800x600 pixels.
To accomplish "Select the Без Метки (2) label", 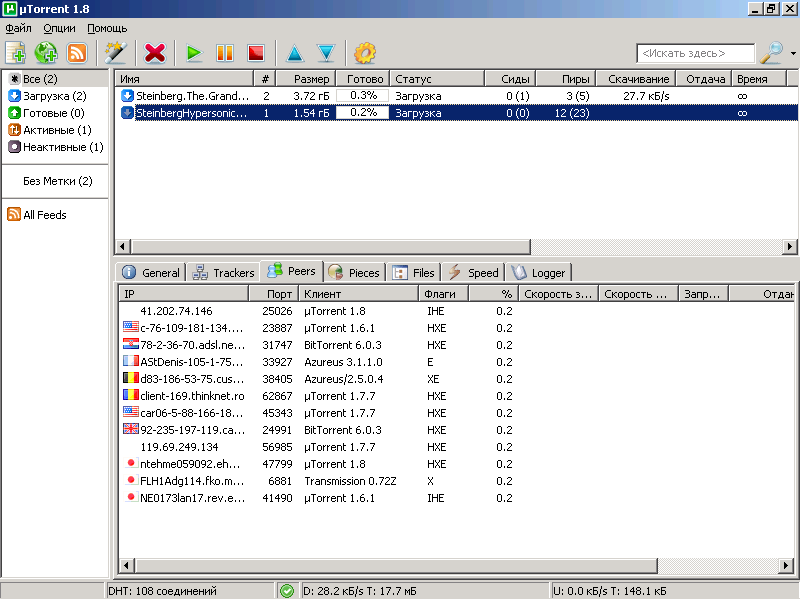I will [58, 181].
